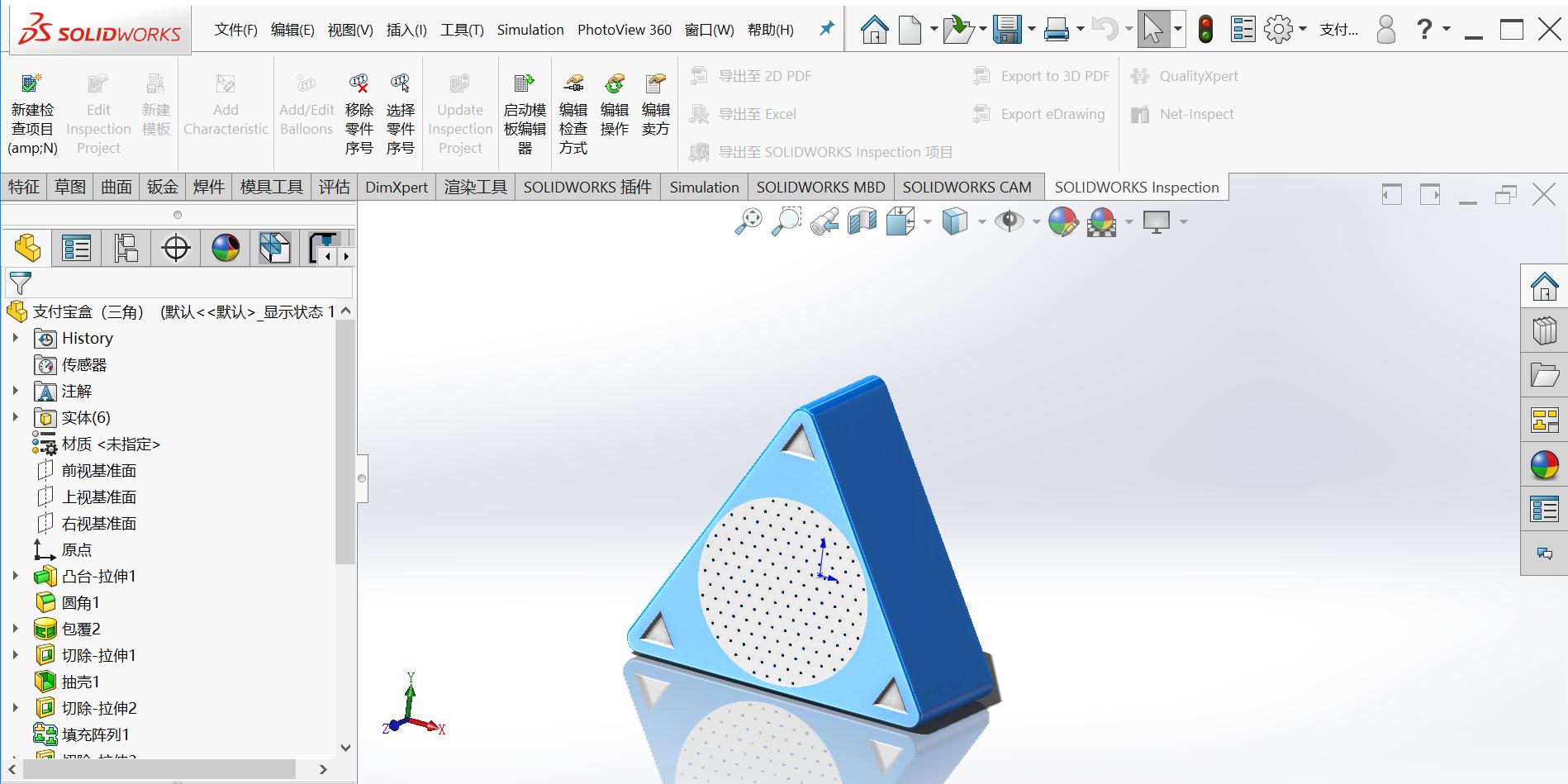The width and height of the screenshot is (1568, 784).
Task: Switch to the SOLIDWORKS MBD tab
Action: point(820,188)
